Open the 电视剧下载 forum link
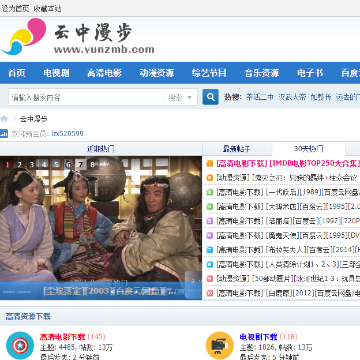Screen dimensions: 360x360 (258, 337)
